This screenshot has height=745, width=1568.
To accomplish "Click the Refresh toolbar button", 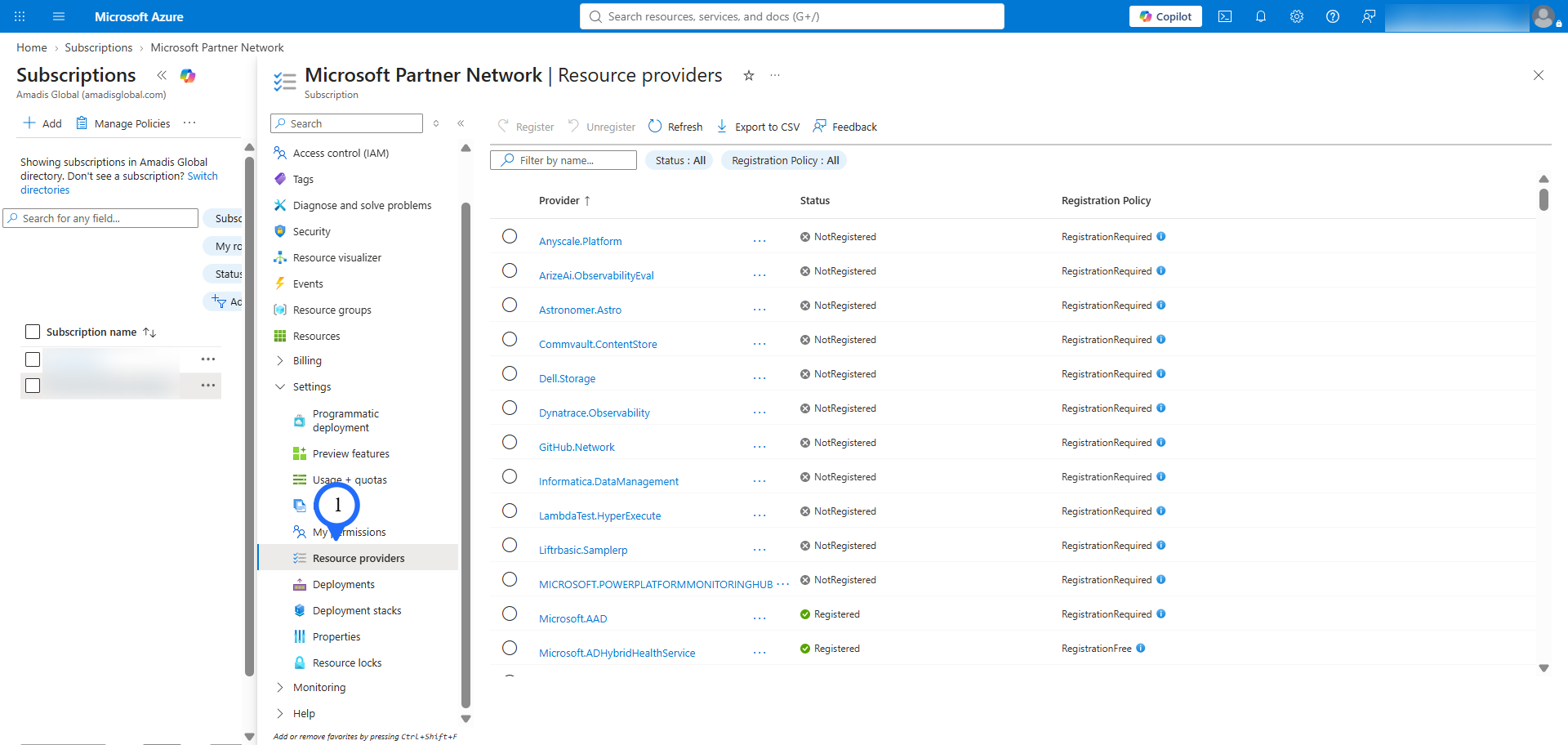I will click(675, 127).
